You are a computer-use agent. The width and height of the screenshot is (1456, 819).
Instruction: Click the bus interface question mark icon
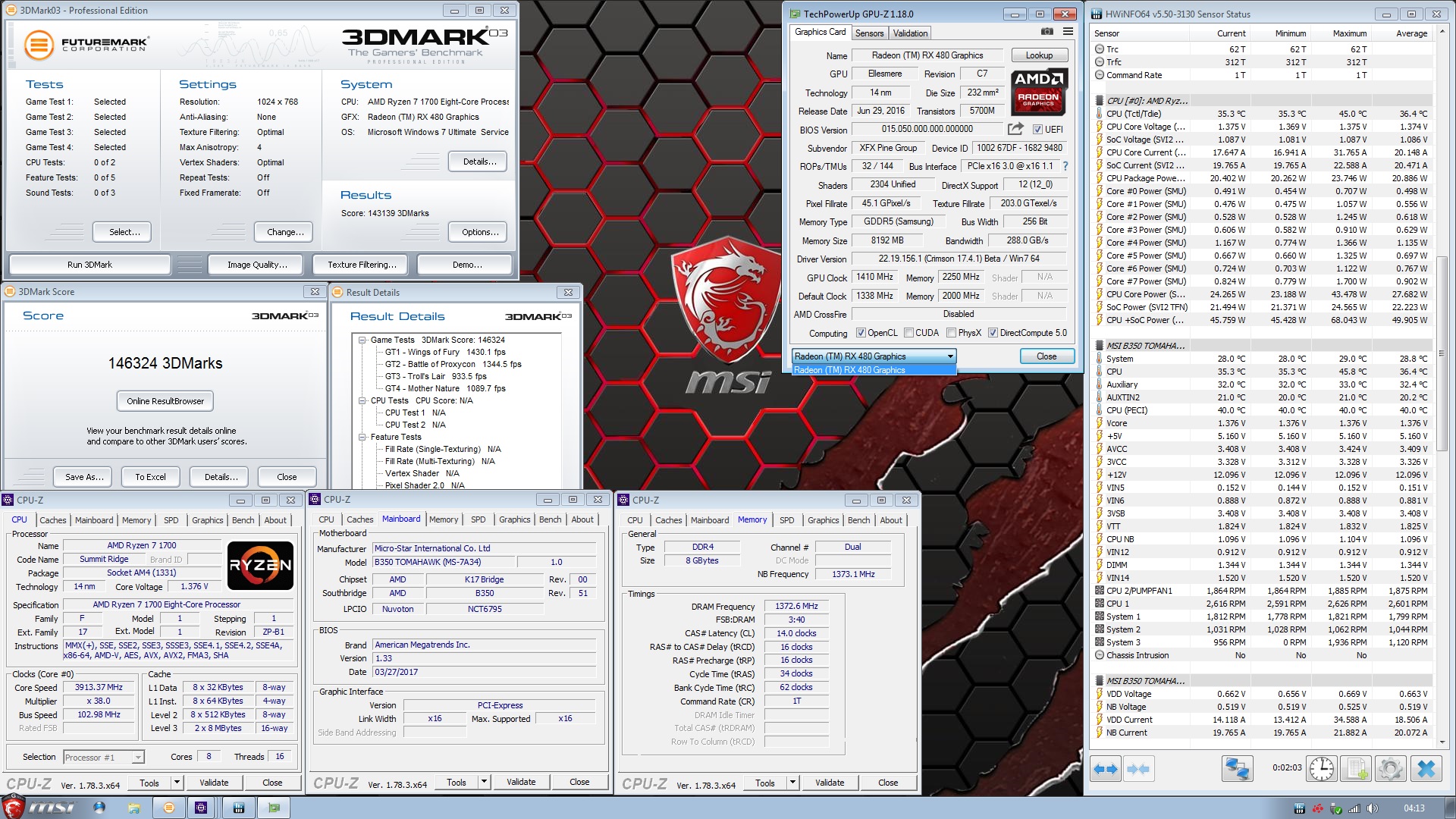(1065, 166)
